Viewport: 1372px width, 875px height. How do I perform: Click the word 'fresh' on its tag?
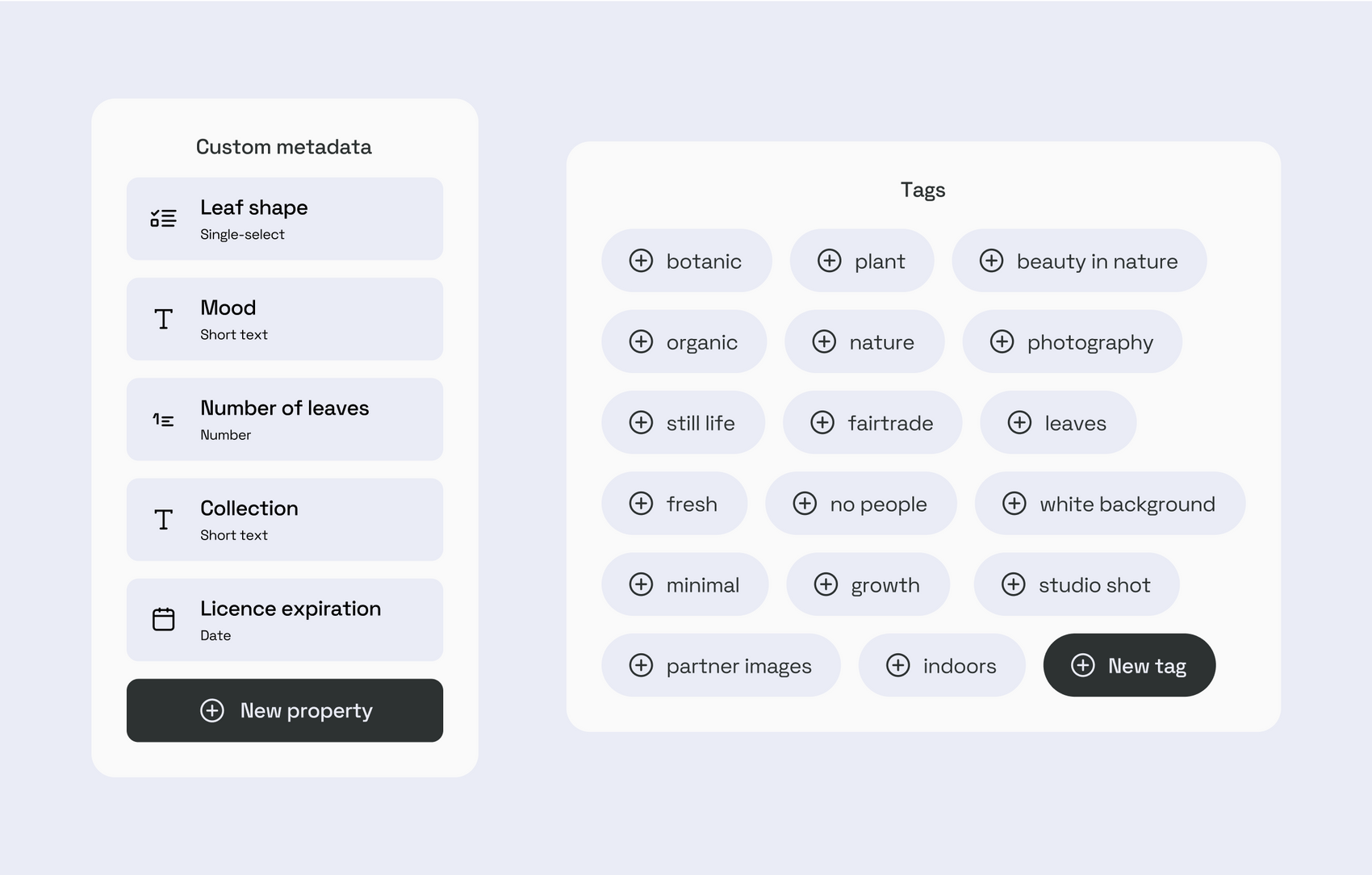(692, 504)
